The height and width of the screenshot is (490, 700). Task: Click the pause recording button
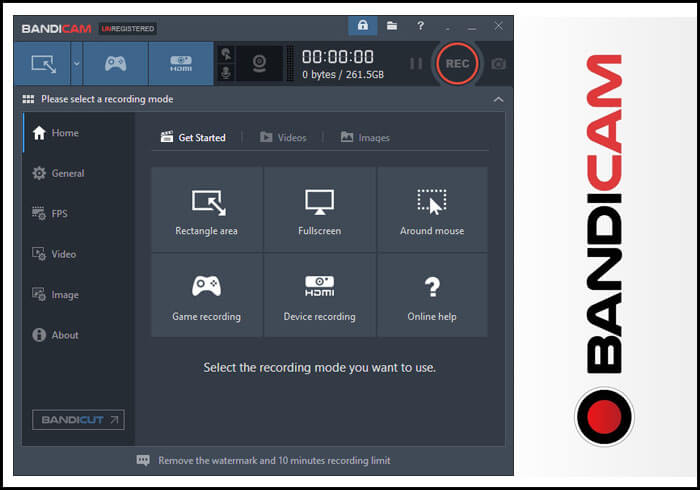[x=416, y=64]
